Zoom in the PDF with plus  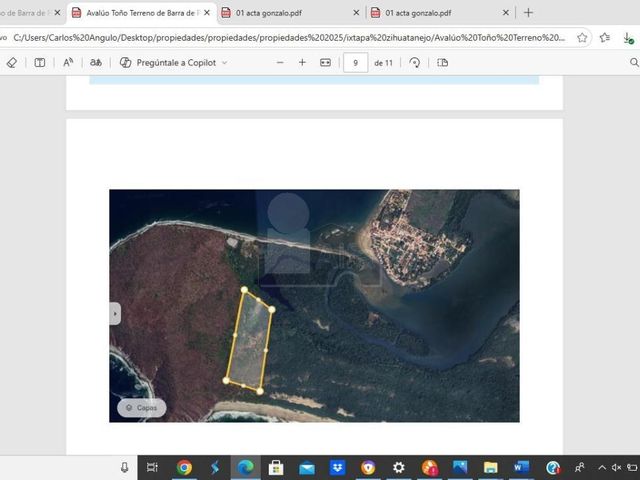pyautogui.click(x=302, y=63)
